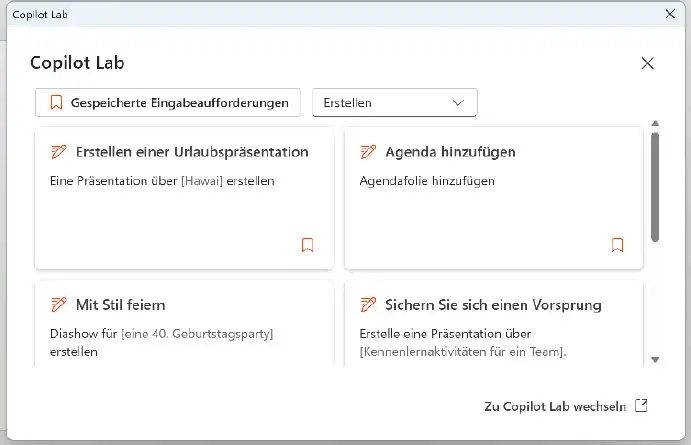Image resolution: width=691 pixels, height=445 pixels.
Task: Click the pencil icon beside Sichern Sie sich einen Vorsprung
Action: point(368,305)
